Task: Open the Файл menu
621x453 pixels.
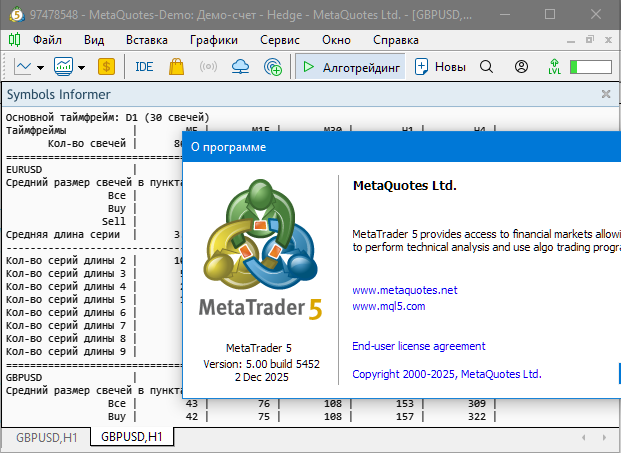Action: click(x=48, y=40)
